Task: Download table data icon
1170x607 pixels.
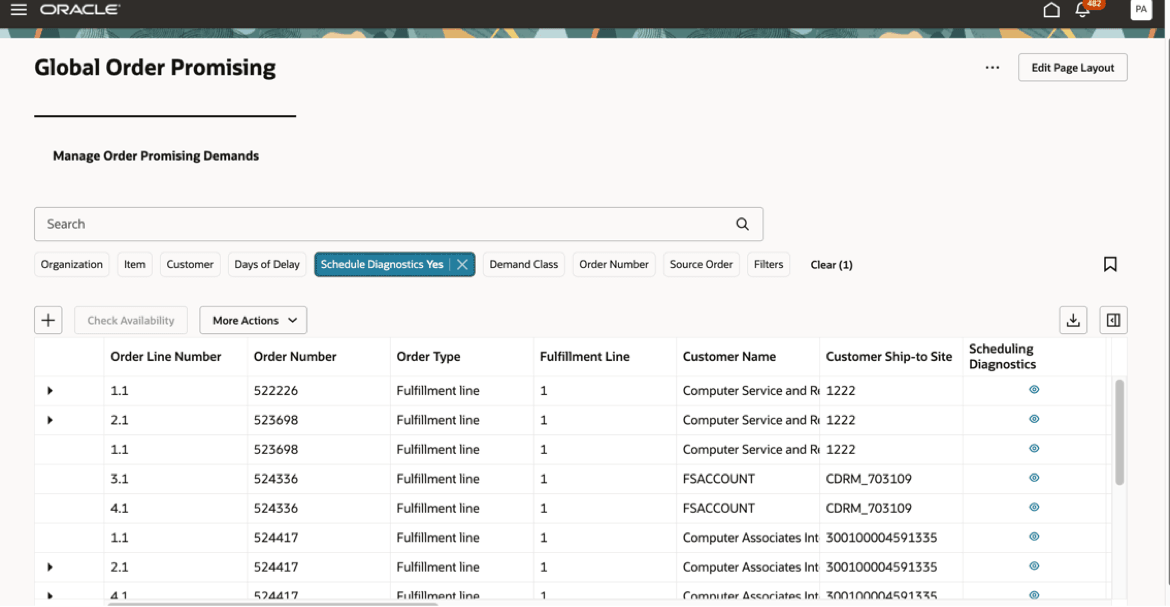Action: point(1073,320)
